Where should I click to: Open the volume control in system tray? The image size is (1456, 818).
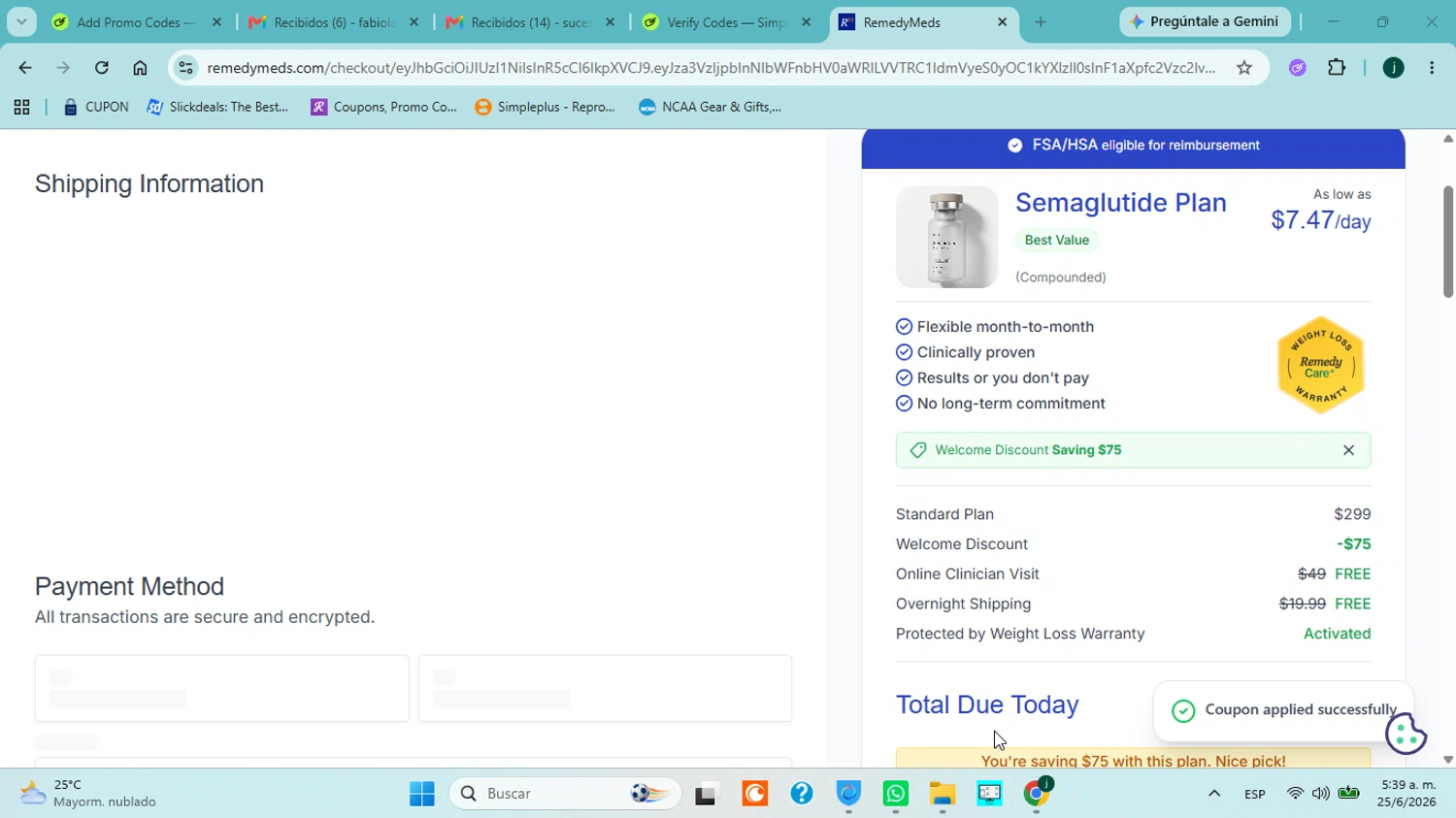click(1320, 794)
